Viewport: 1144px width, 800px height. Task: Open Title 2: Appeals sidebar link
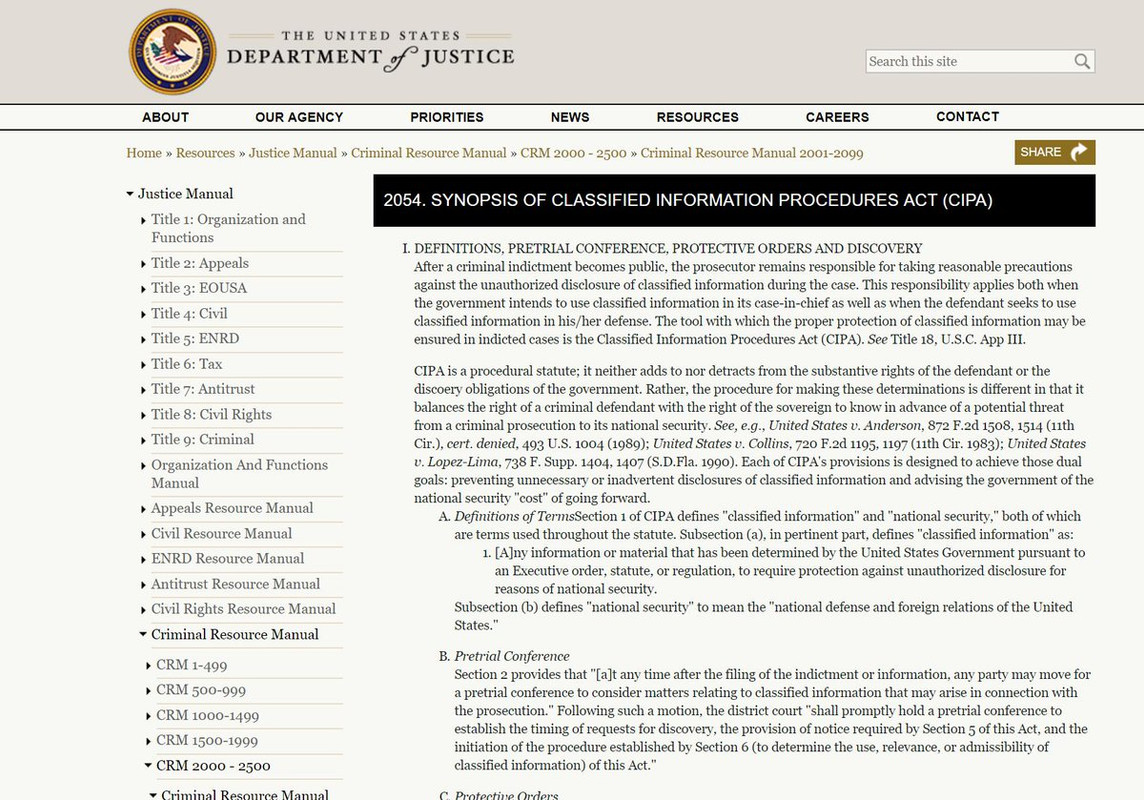[x=200, y=263]
